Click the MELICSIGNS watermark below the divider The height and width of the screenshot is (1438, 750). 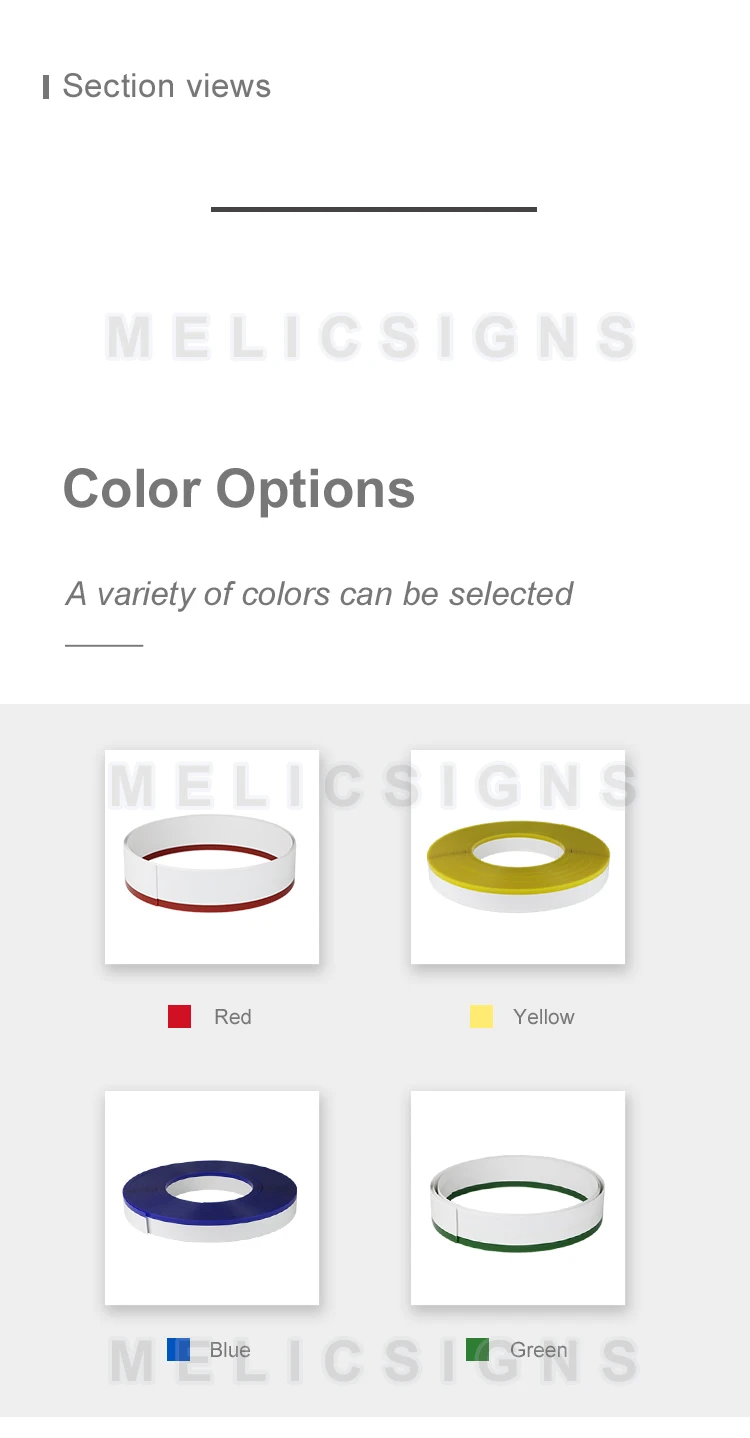(371, 336)
